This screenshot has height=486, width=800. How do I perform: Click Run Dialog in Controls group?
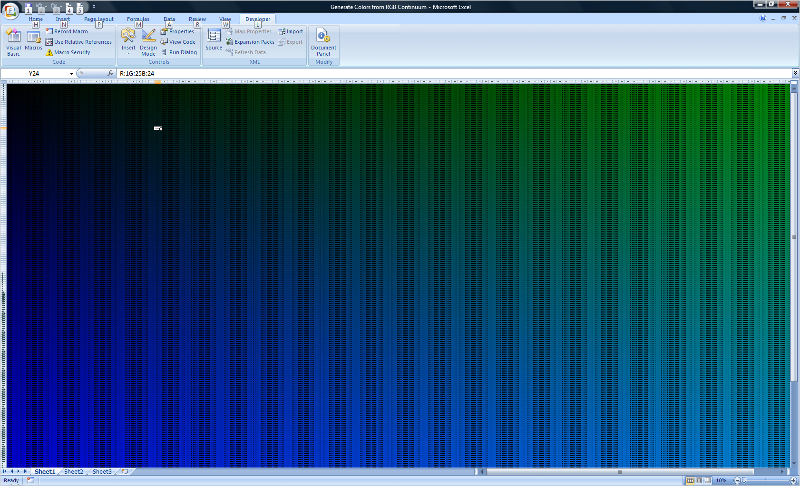[179, 52]
